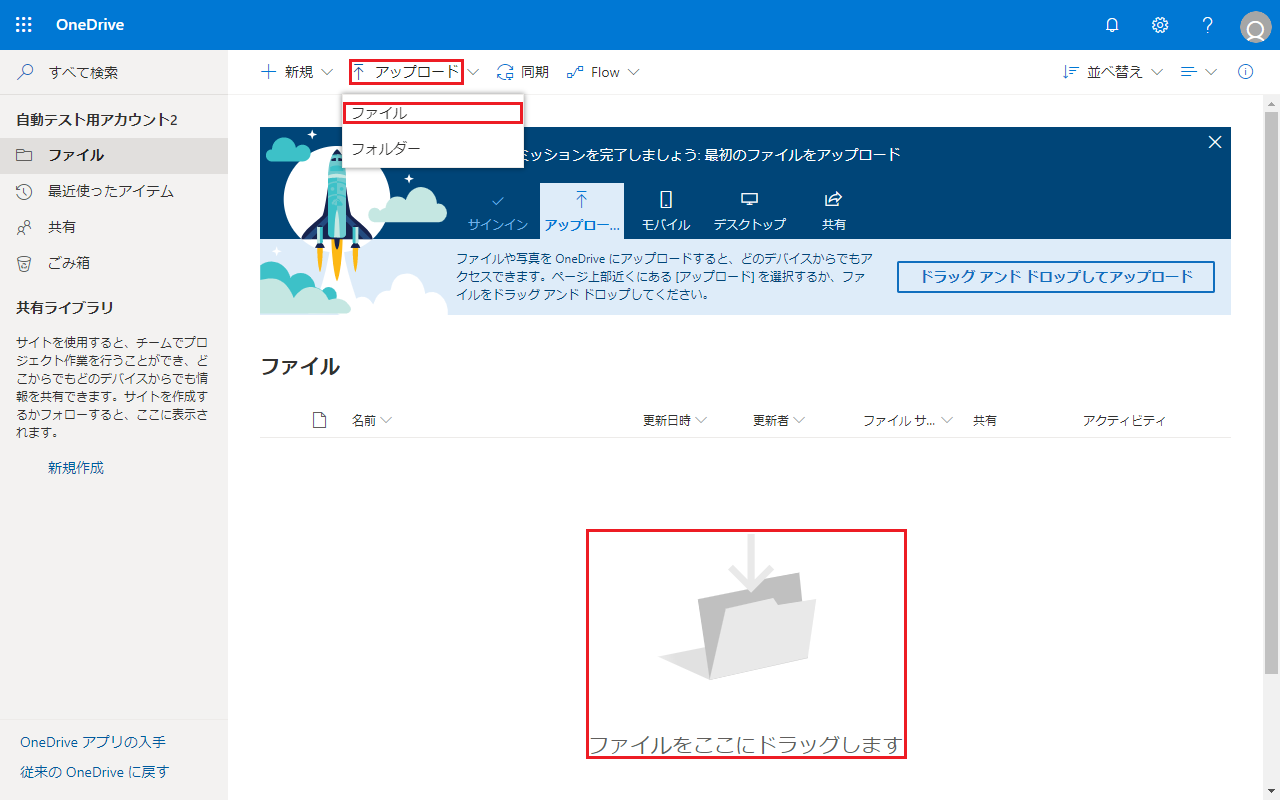Click the 共有 column header
The image size is (1280, 800).
(x=985, y=420)
